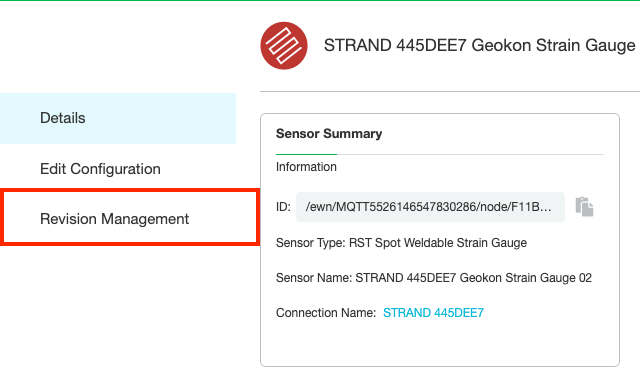Screen dimensions: 640x386
Task: Click the Sensor Summary card heading
Action: coord(329,134)
